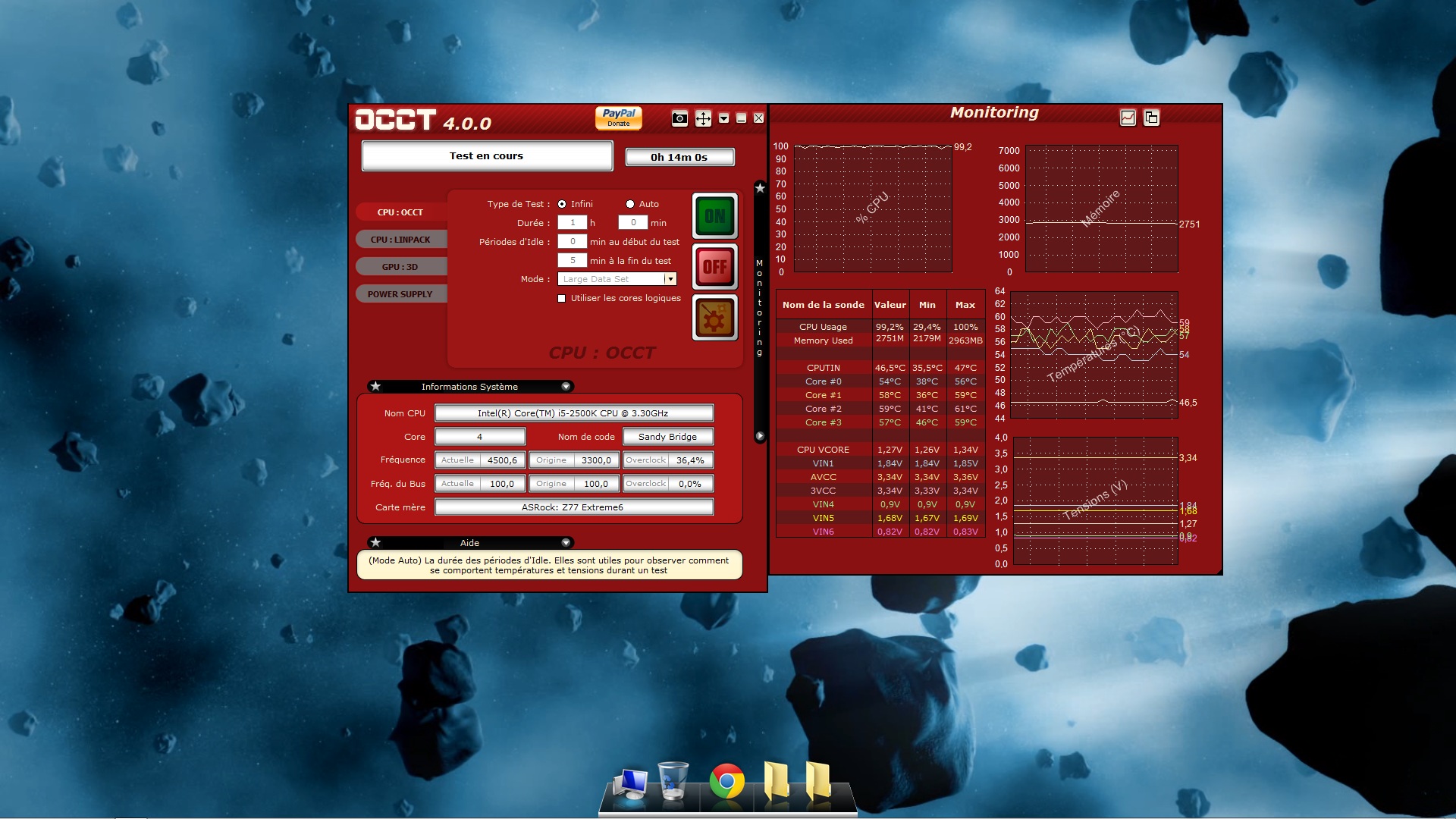The image size is (1456, 819).
Task: Click the Durée hours input field
Action: [x=573, y=223]
